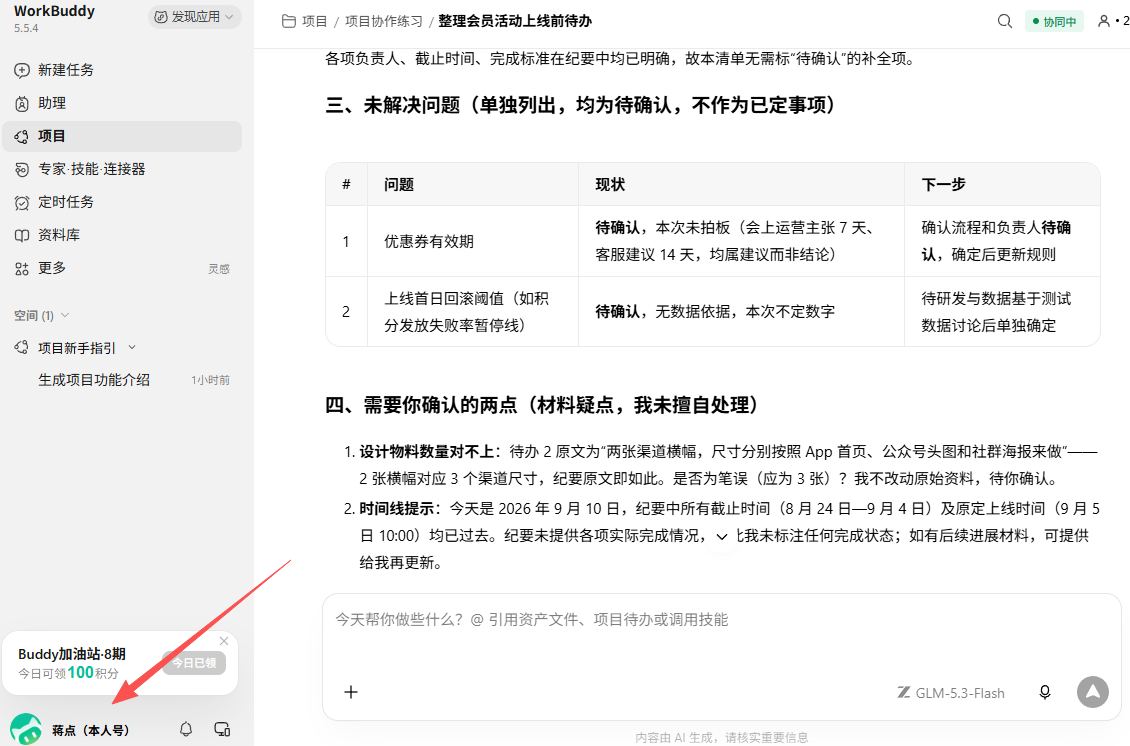Close the Buddy加油站 card
The width and height of the screenshot is (1130, 746).
223,641
